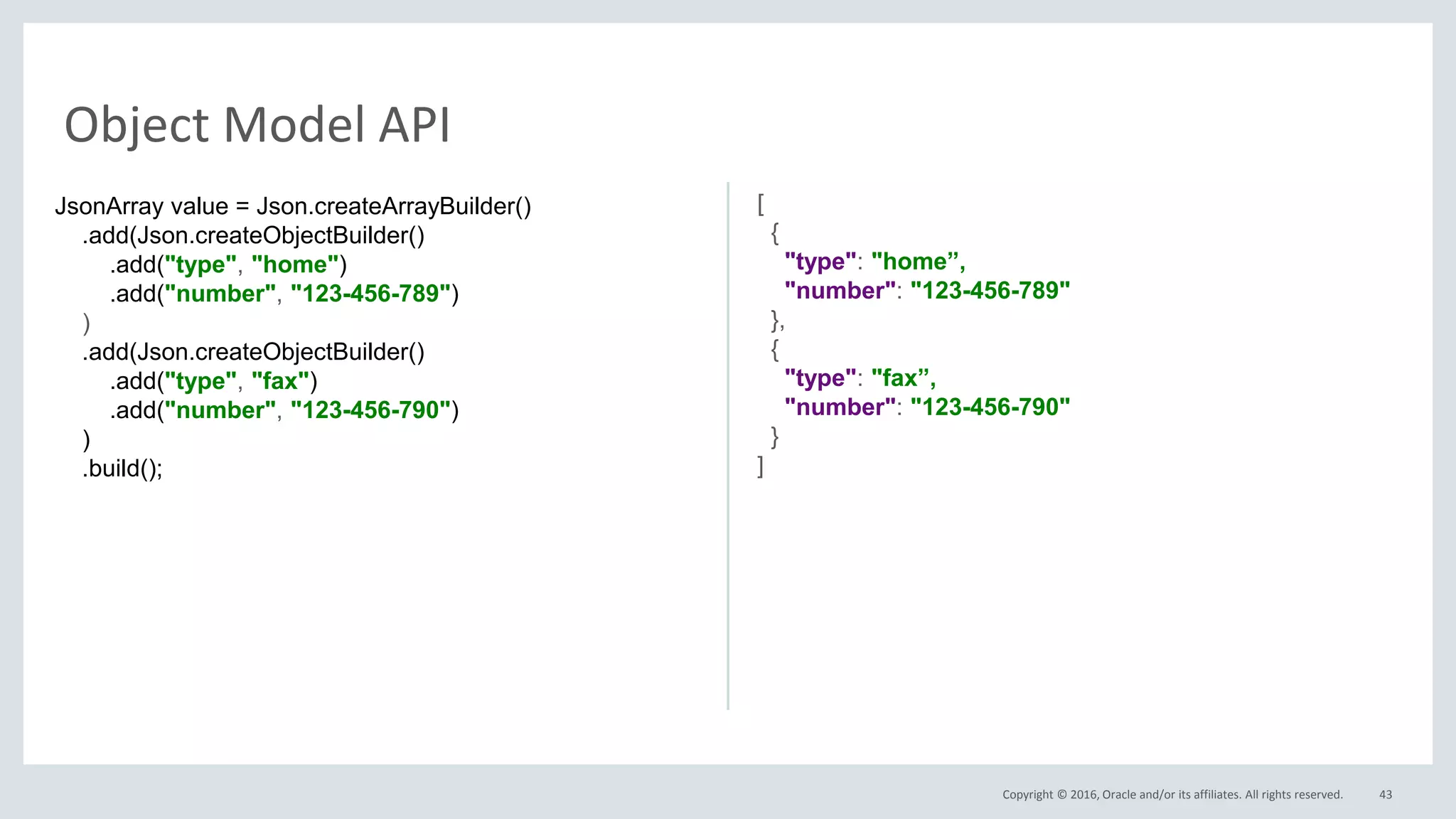This screenshot has width=1456, height=819.
Task: Click the "123-456-790" value in the JSON output
Action: tap(990, 407)
